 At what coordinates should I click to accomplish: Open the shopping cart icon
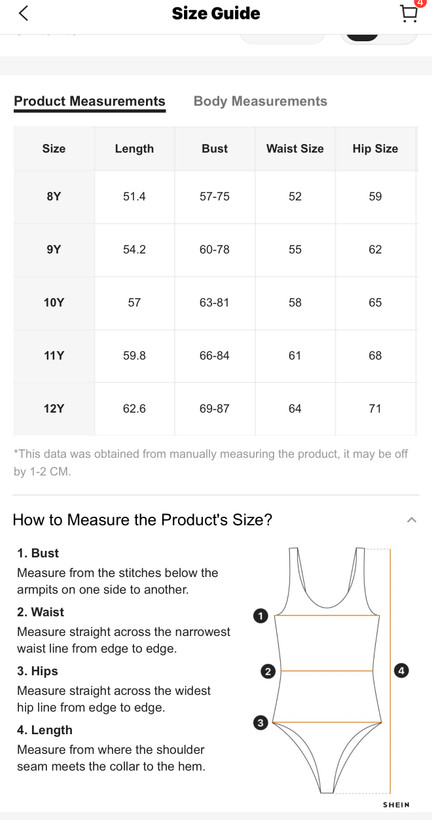tap(408, 14)
